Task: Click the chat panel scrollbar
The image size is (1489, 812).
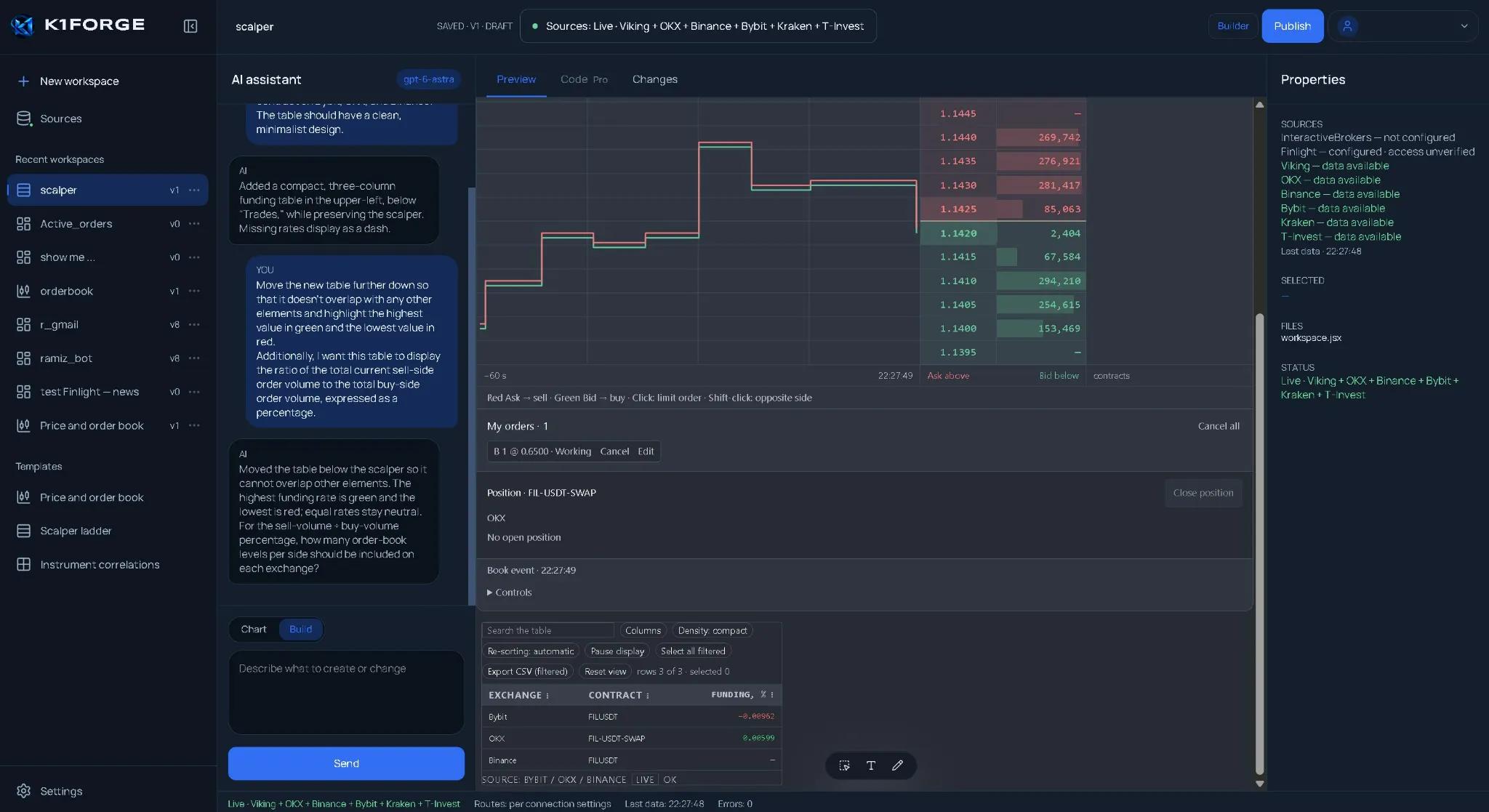Action: pyautogui.click(x=471, y=396)
